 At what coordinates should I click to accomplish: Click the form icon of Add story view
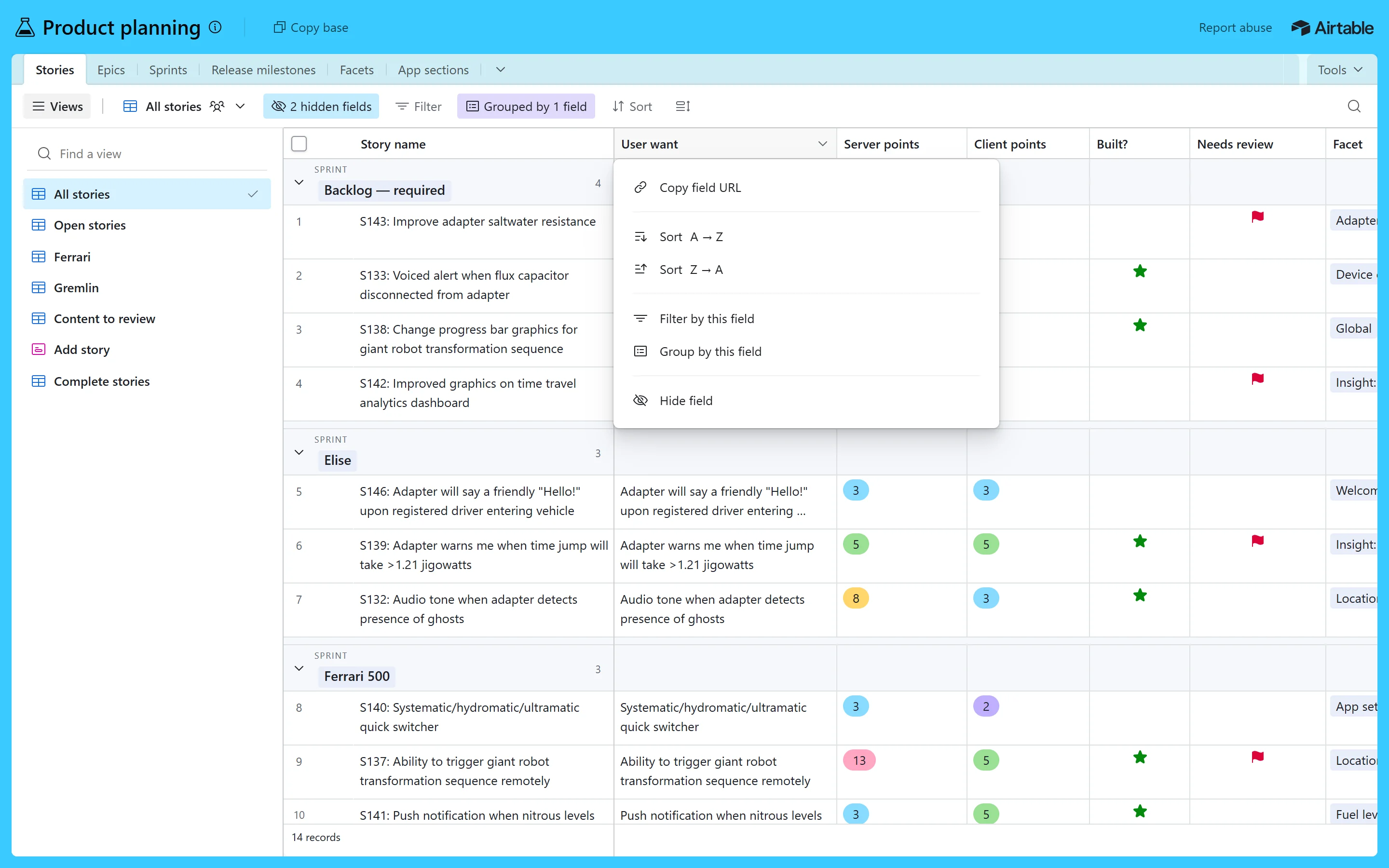[39, 349]
